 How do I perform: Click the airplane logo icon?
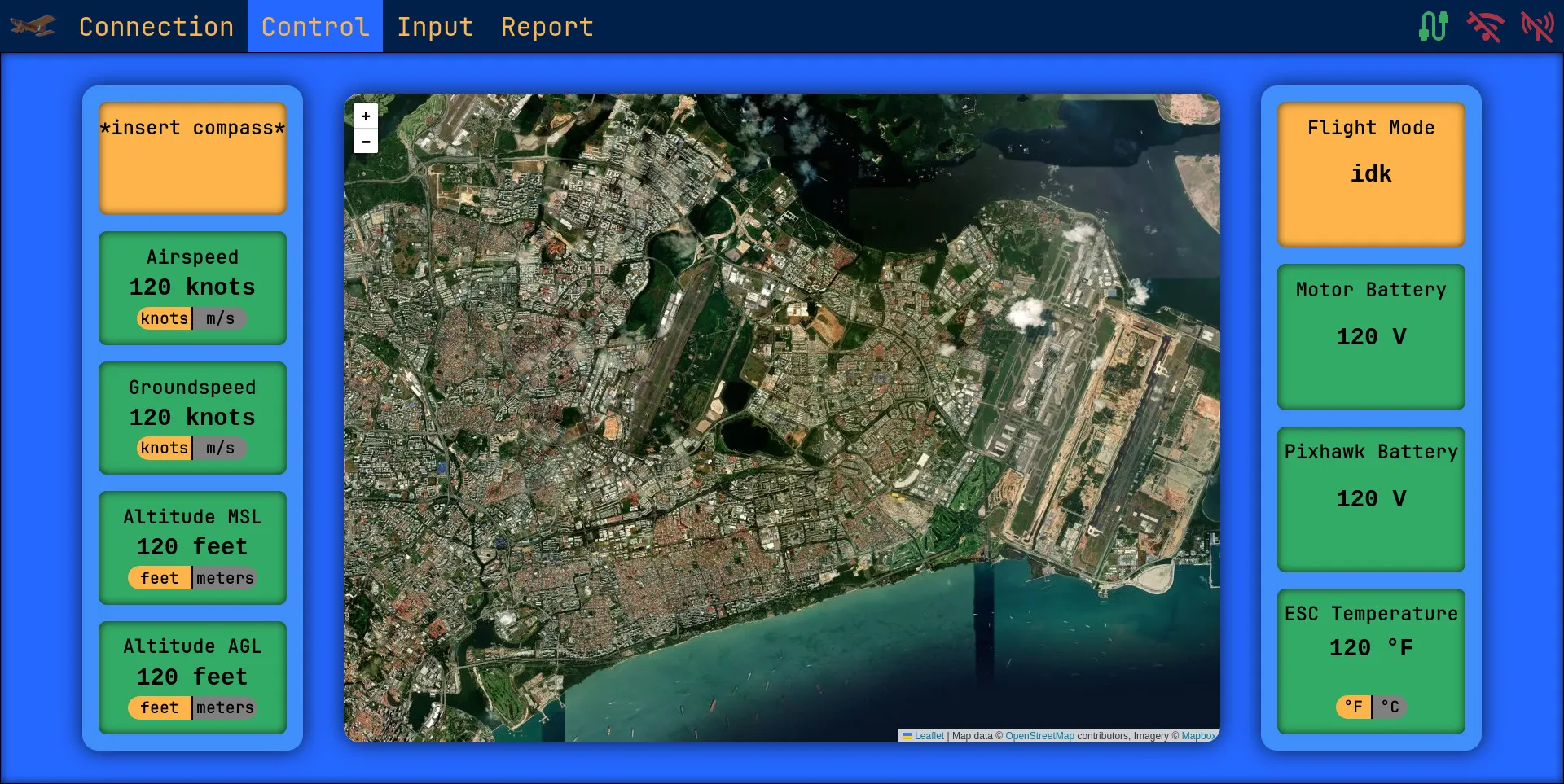(x=33, y=26)
